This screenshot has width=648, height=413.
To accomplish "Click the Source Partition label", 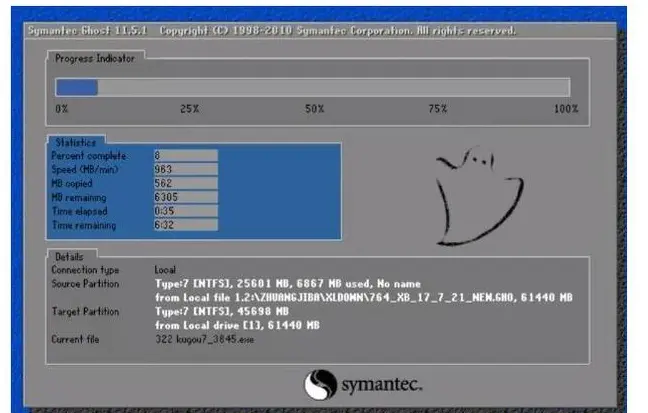I will coord(85,284).
